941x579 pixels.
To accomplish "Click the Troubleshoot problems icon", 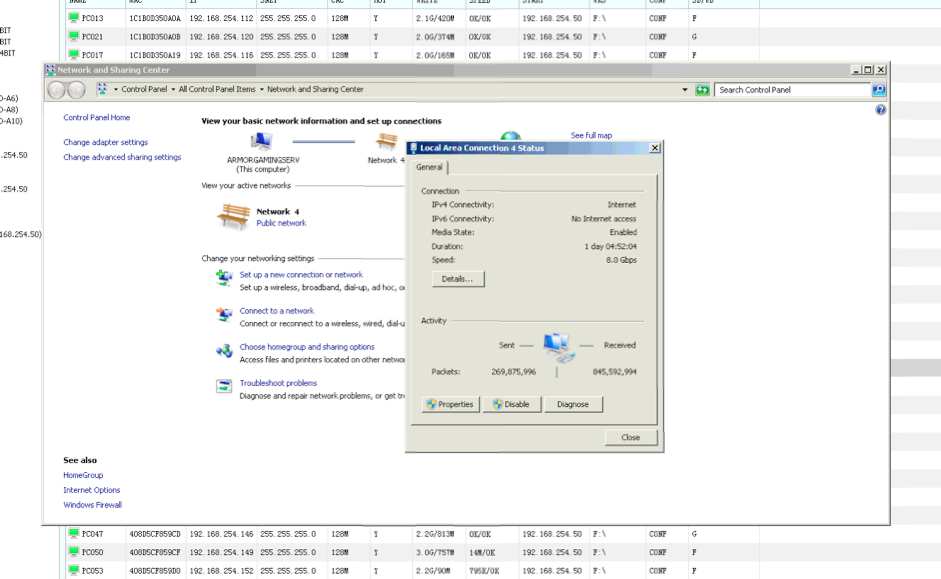I will 224,387.
